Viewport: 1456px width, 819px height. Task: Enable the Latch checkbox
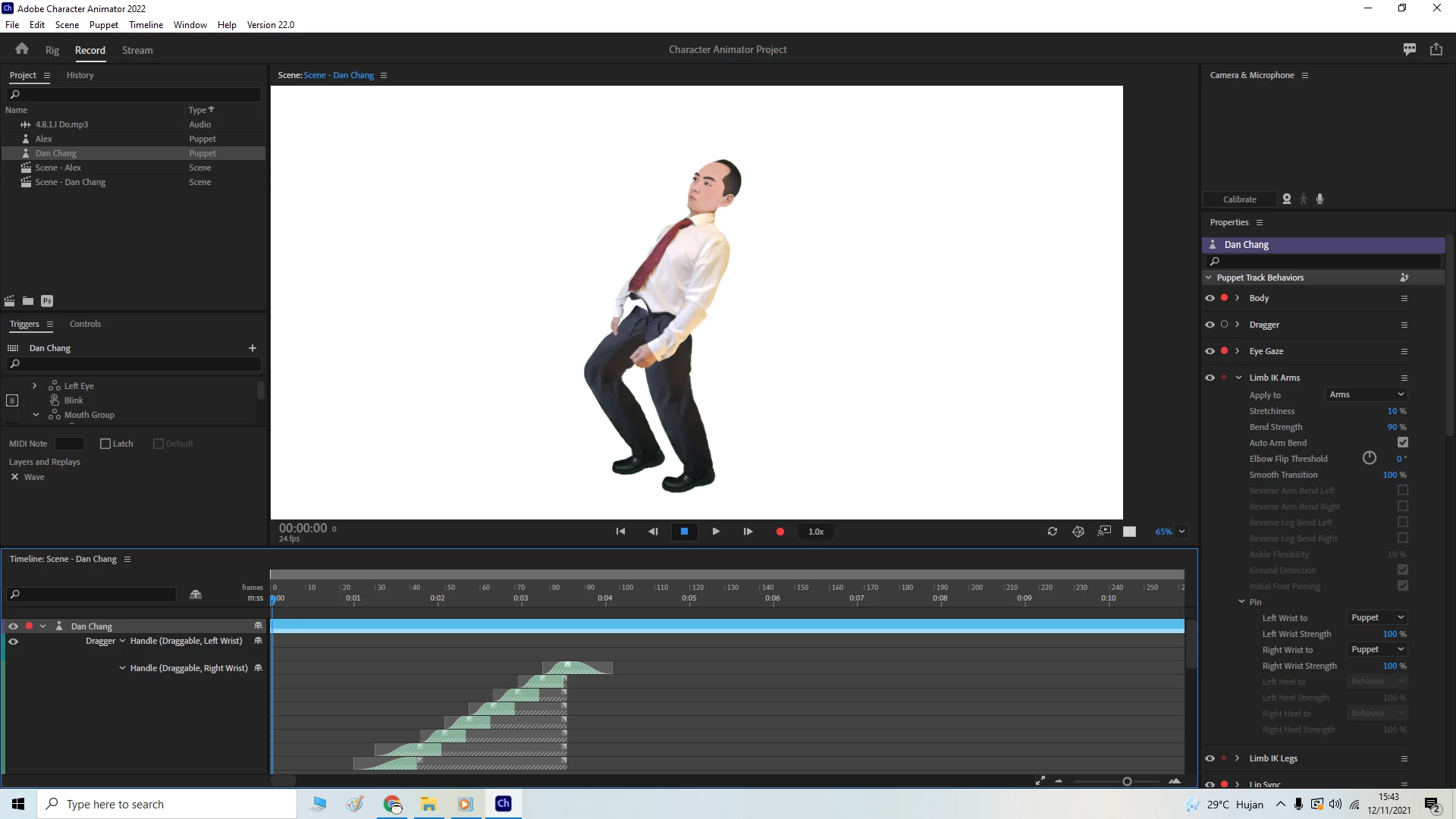[105, 444]
